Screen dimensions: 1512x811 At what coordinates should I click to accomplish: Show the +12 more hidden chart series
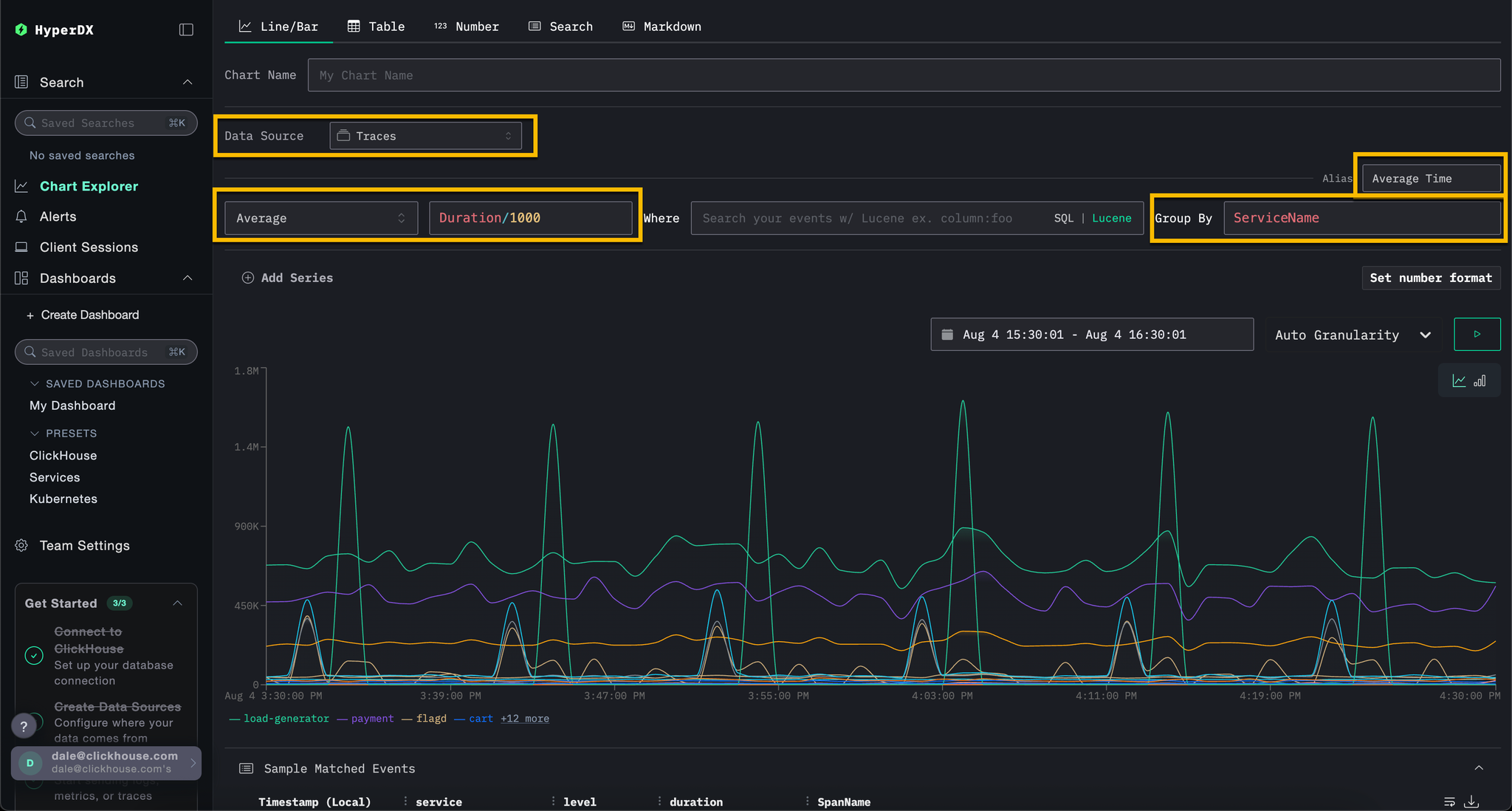524,718
